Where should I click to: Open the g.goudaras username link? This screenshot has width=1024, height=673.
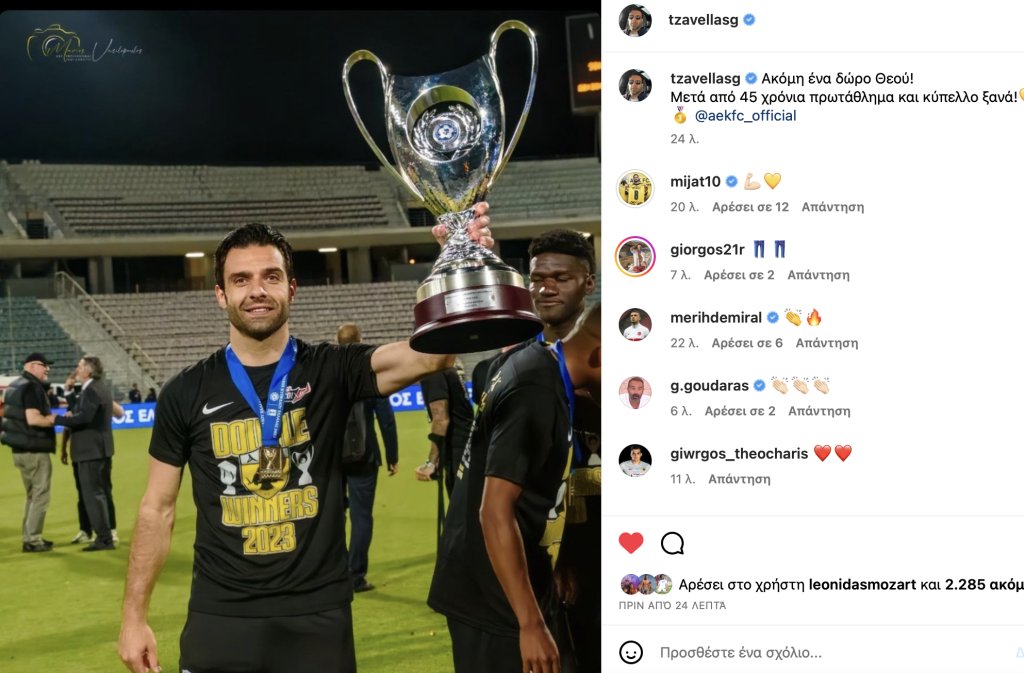709,386
